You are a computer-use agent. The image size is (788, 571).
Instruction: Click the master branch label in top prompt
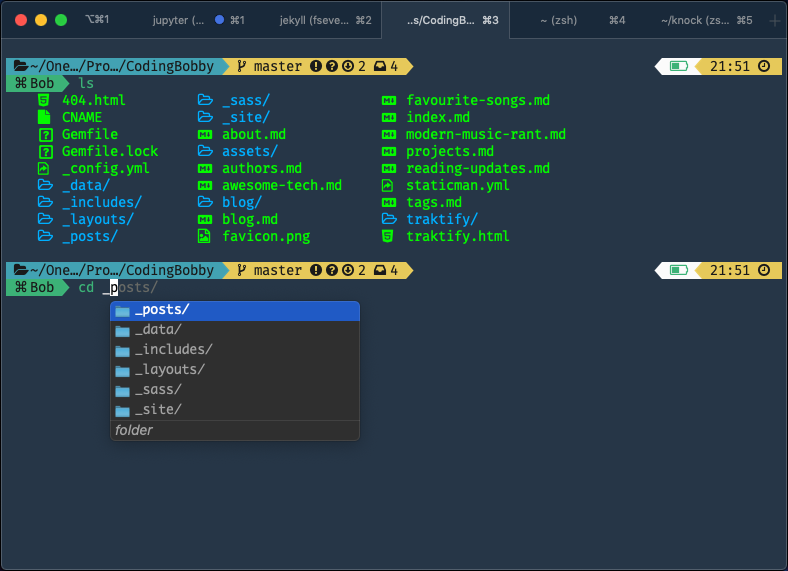point(277,66)
